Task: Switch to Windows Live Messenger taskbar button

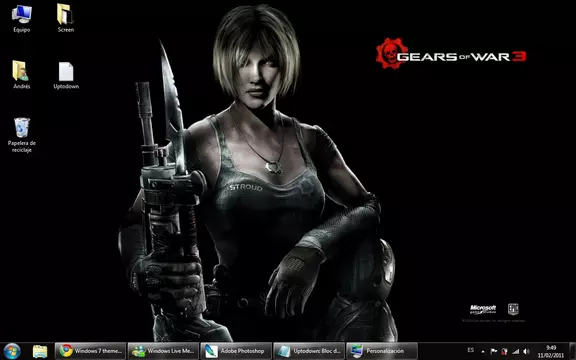Action: click(163, 351)
